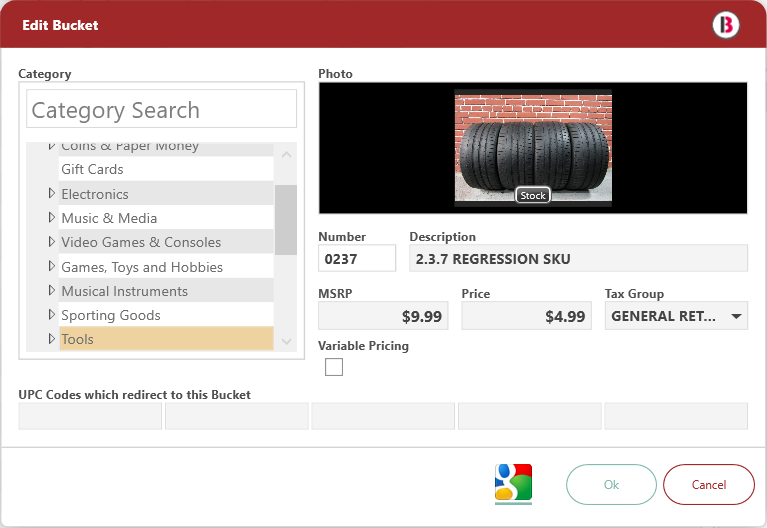Open the Tax Group dropdown
This screenshot has height=528, width=767.
[676, 316]
